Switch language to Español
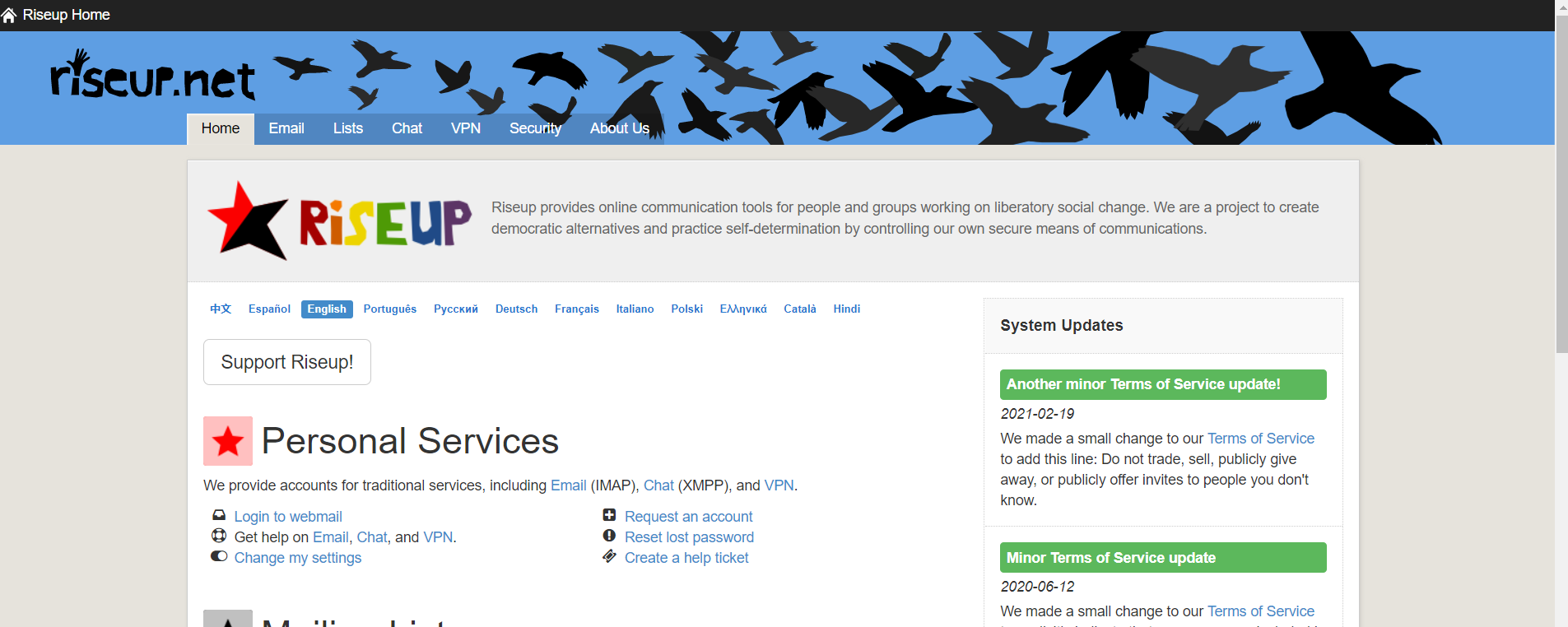Image resolution: width=1568 pixels, height=627 pixels. pos(269,309)
